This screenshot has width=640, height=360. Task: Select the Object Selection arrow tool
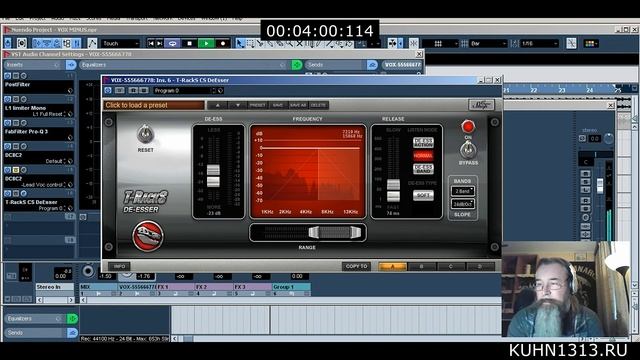240,43
